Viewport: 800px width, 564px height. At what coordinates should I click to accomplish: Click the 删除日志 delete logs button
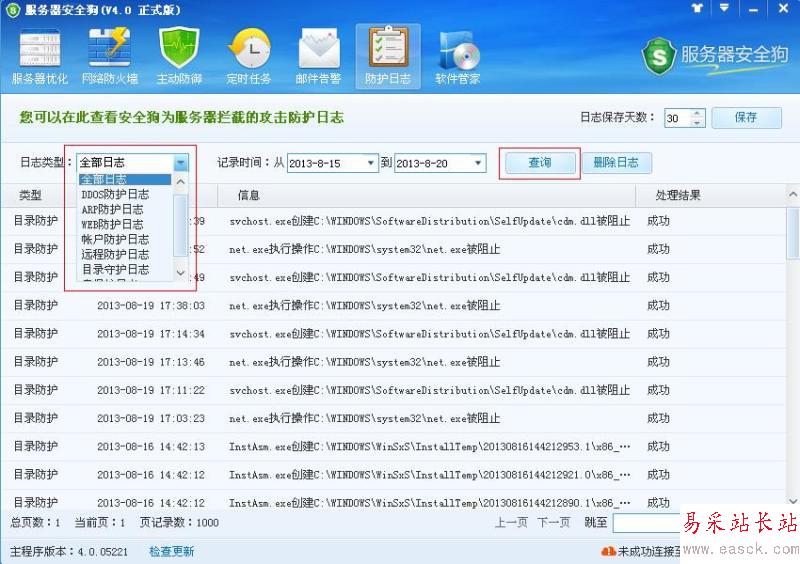click(616, 163)
